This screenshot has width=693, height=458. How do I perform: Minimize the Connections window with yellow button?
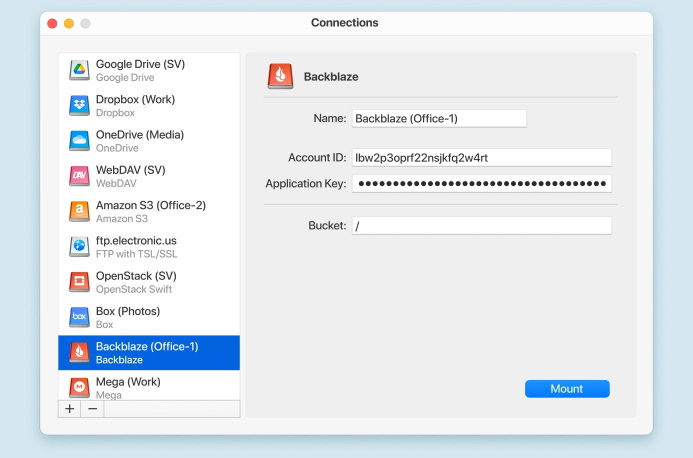click(69, 23)
